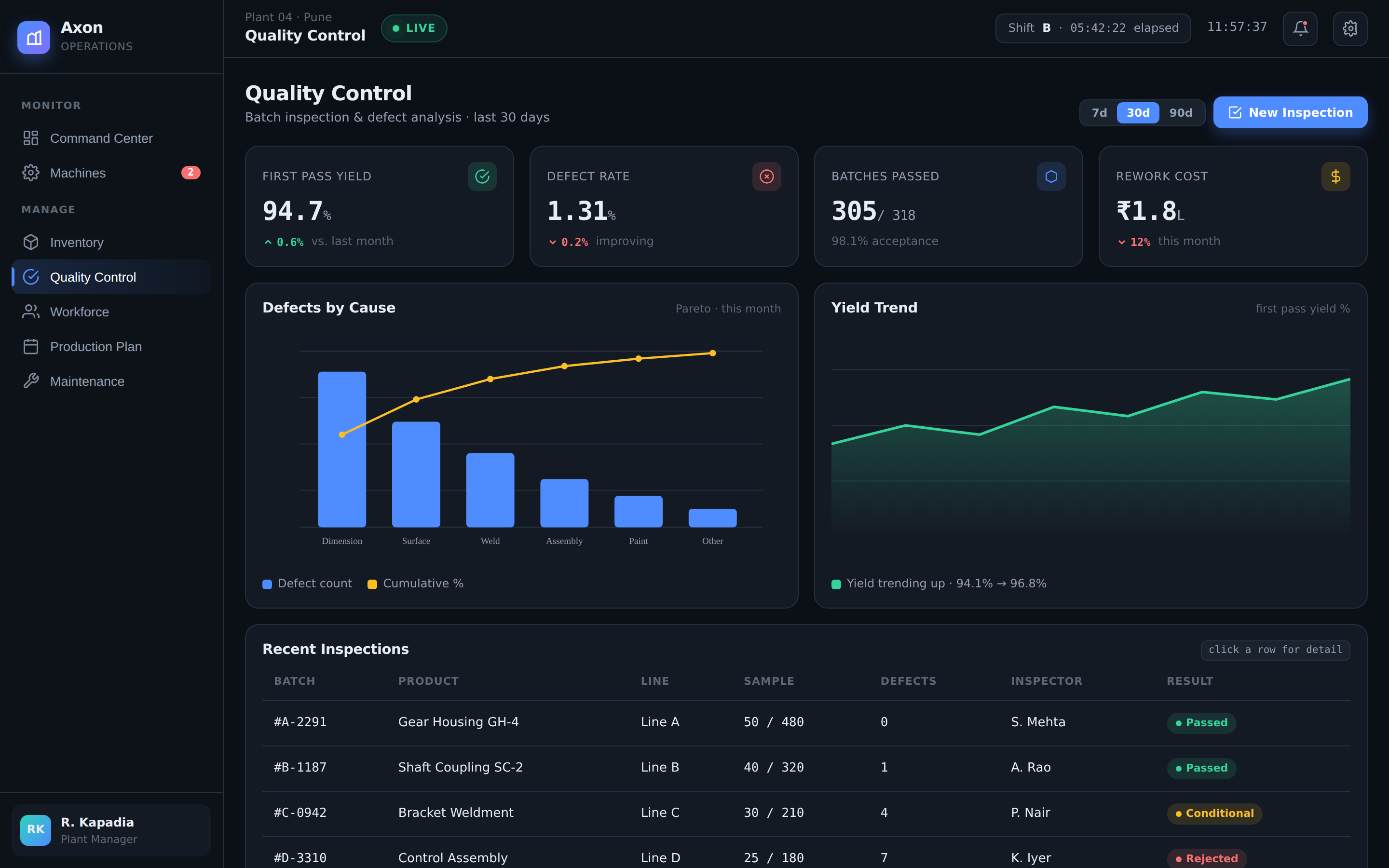Click the Machines gear icon in sidebar
The height and width of the screenshot is (868, 1389).
[x=31, y=173]
